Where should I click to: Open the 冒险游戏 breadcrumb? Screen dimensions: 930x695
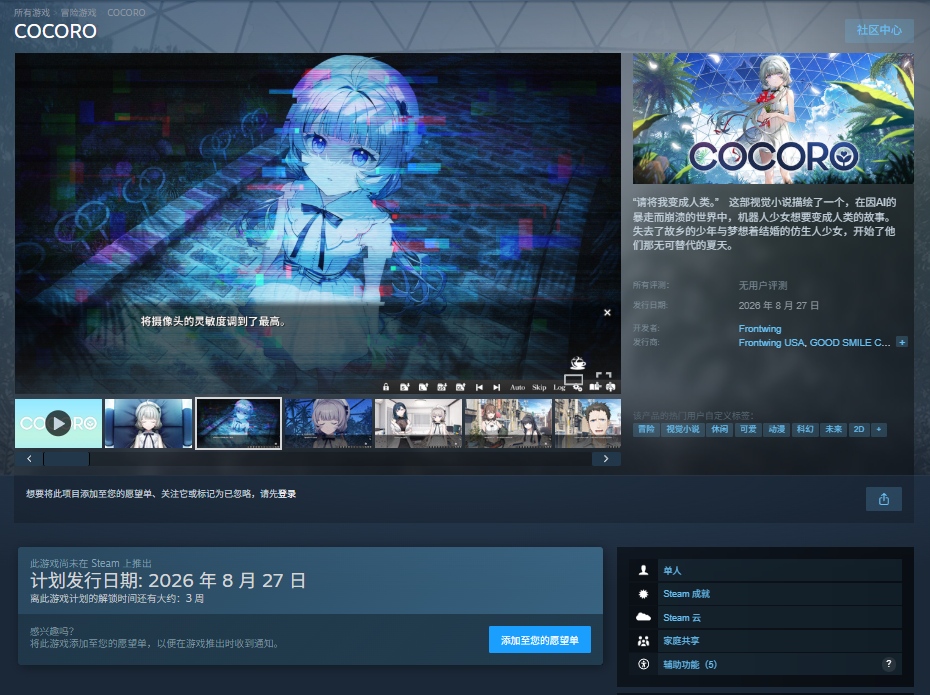[78, 12]
